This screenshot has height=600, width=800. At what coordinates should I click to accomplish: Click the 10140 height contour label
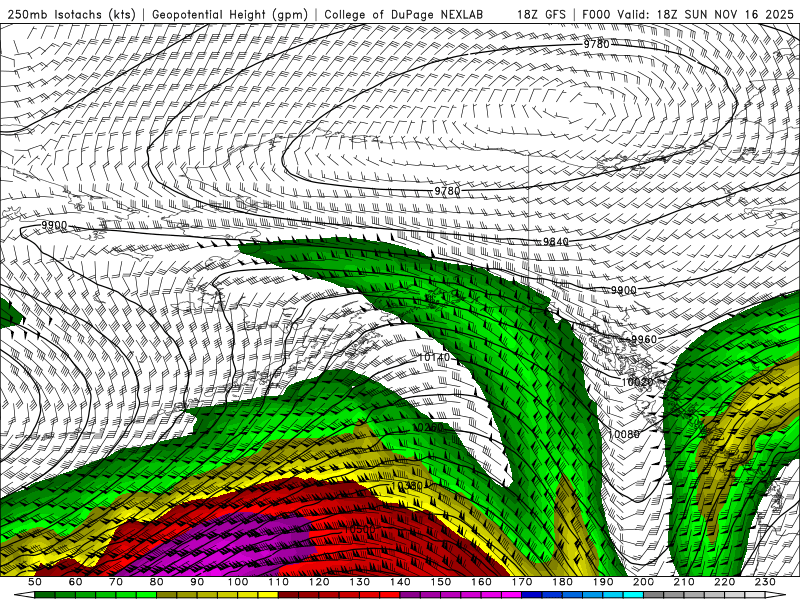click(x=434, y=358)
